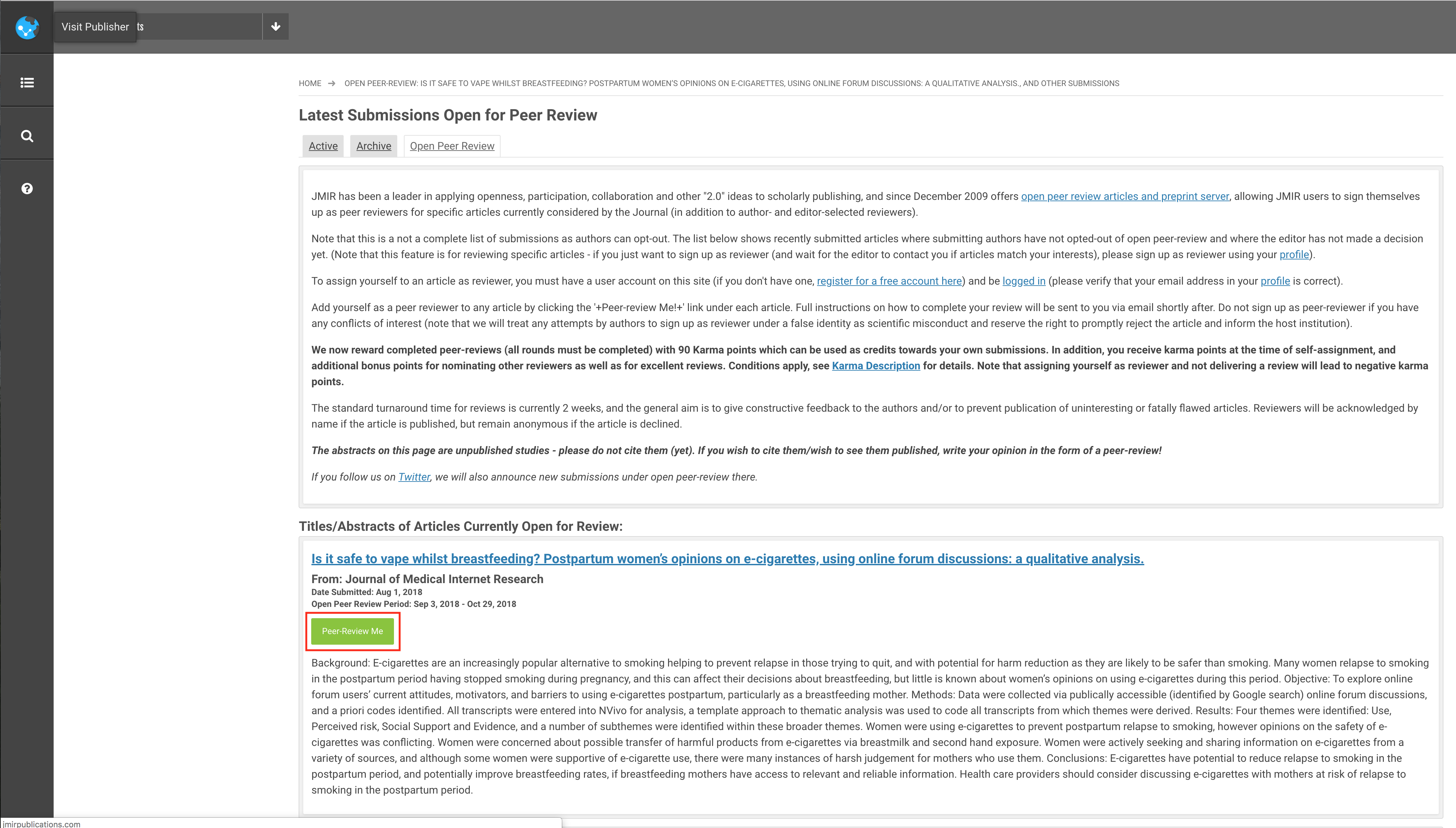Click the Visit Publisher site icon
Screen dimensions: 1456x828
coord(27,27)
